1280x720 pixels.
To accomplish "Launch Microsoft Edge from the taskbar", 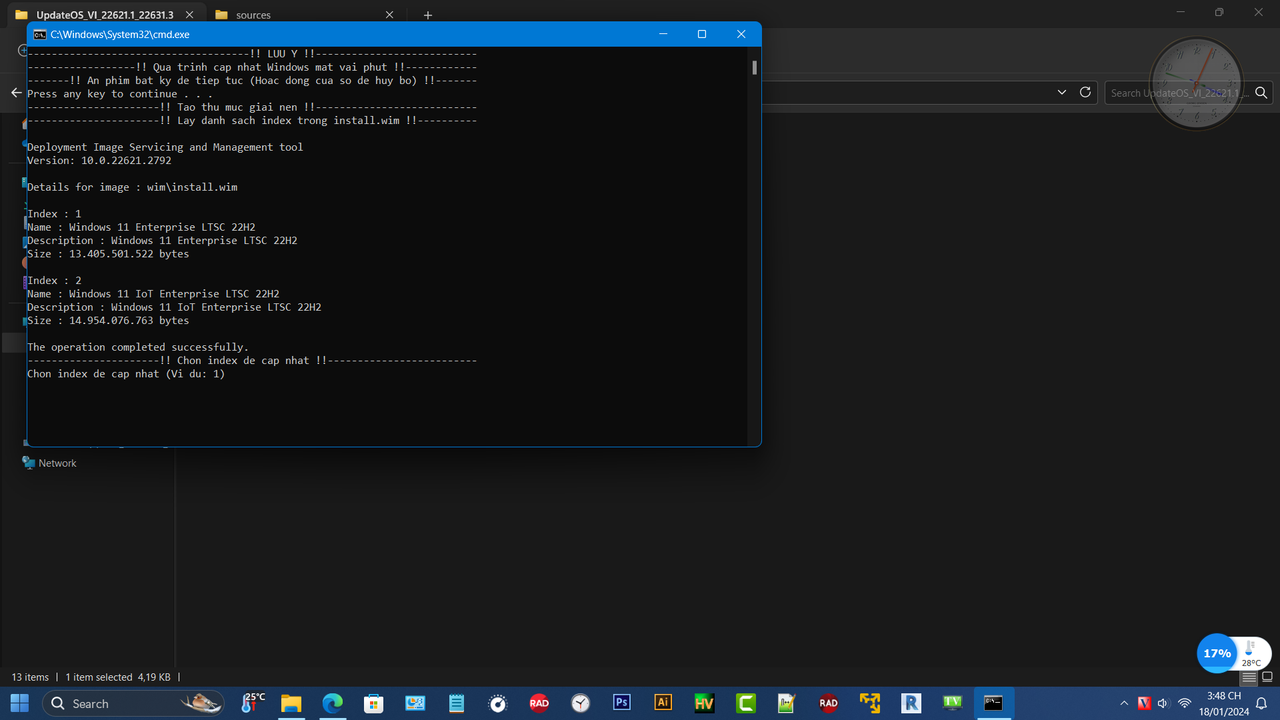I will coord(332,703).
